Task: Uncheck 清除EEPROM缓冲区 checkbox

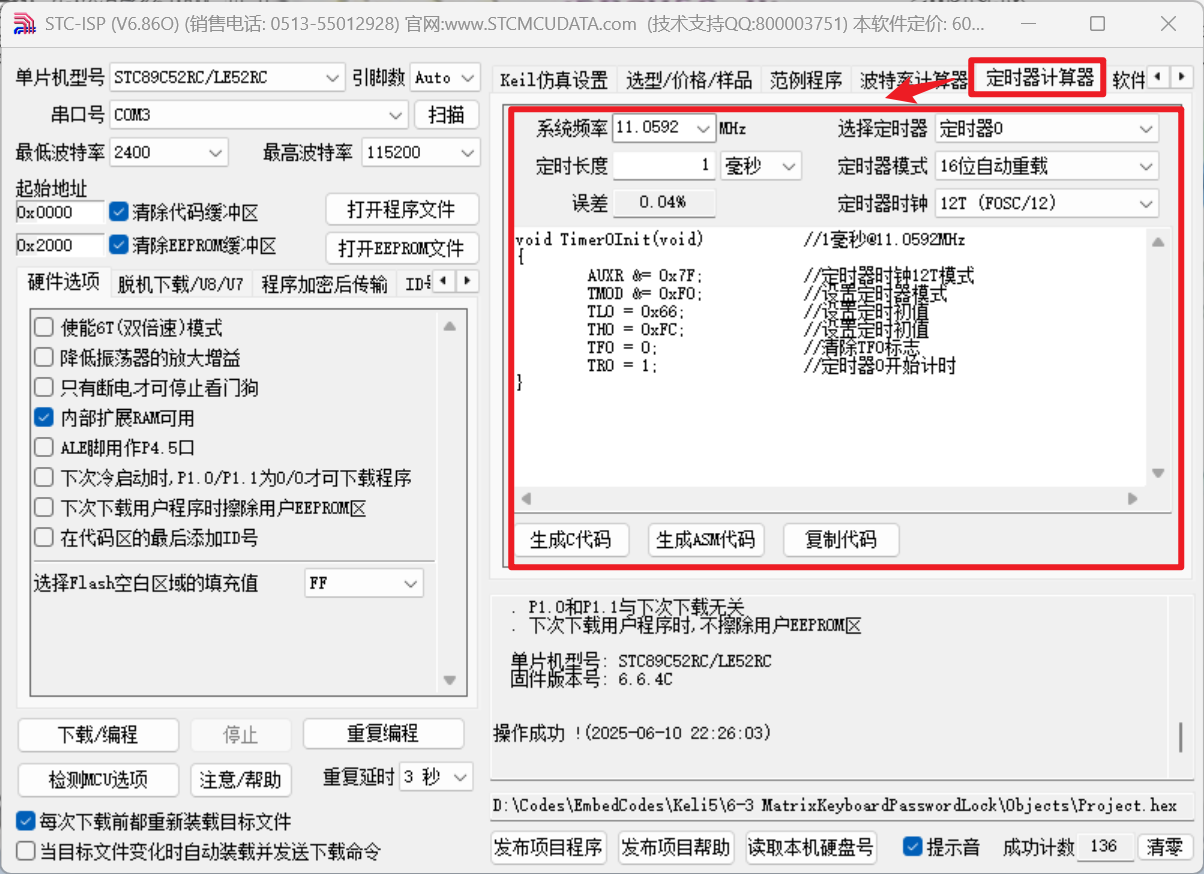Action: click(119, 245)
